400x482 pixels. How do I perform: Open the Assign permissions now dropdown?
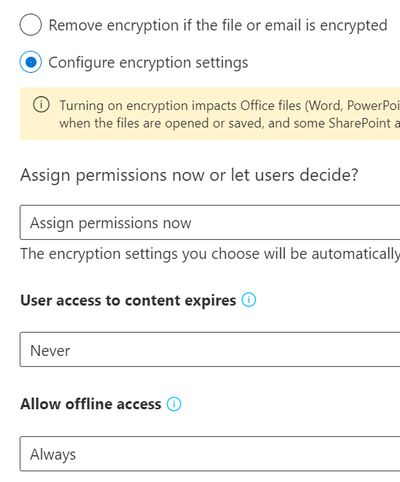point(210,222)
